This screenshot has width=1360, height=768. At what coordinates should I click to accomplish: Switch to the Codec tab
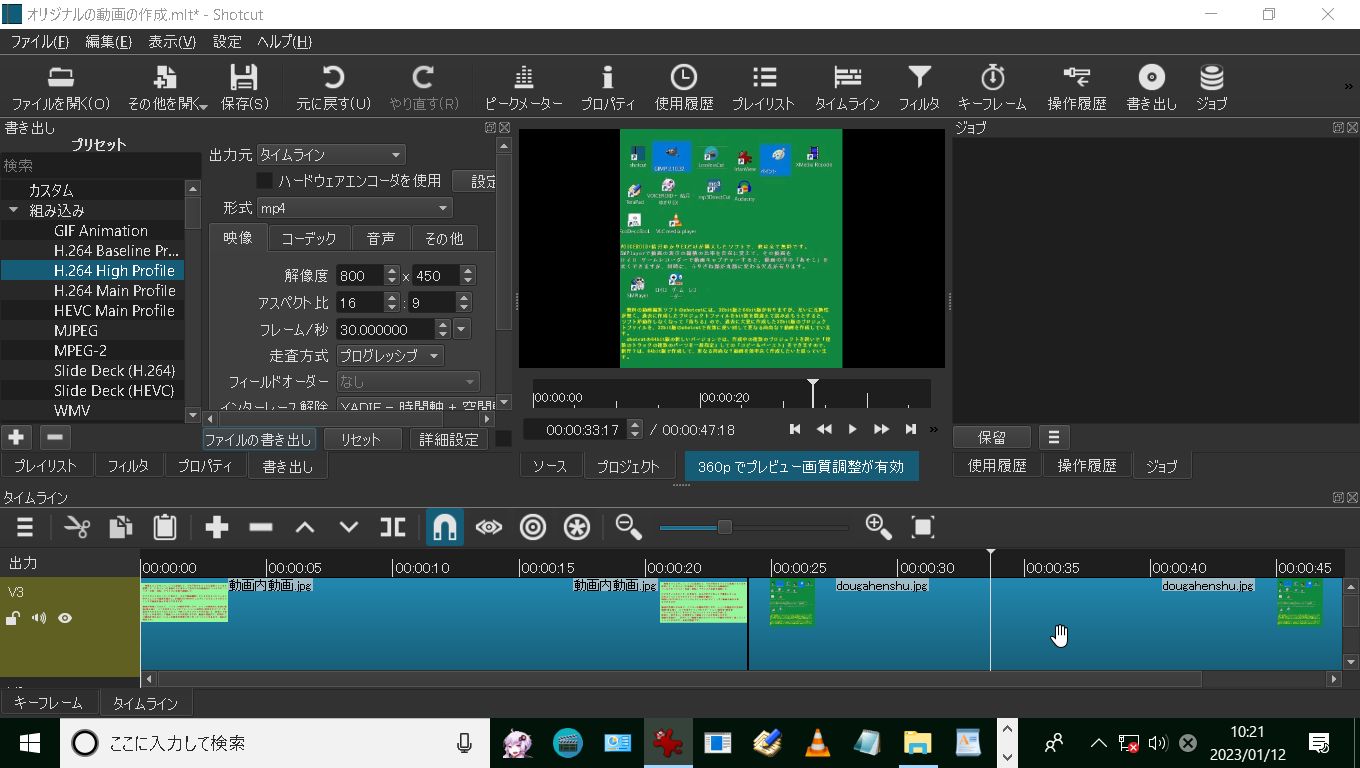[x=308, y=238]
